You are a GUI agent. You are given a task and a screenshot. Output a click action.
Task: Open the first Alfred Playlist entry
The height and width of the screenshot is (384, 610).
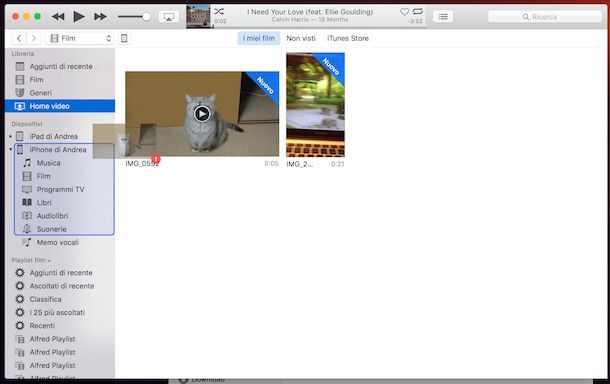(60, 339)
